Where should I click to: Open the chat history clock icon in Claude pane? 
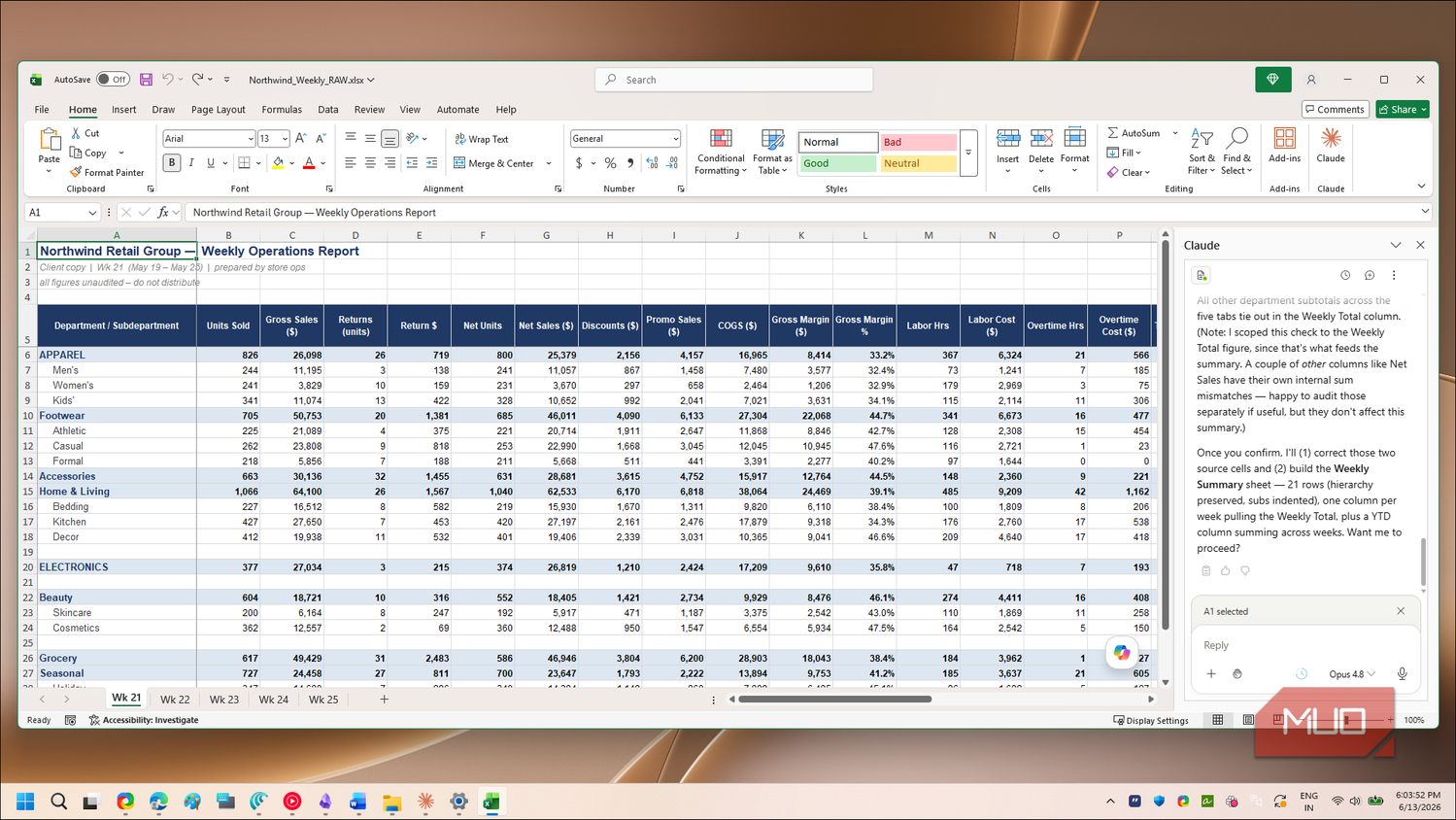tap(1345, 275)
